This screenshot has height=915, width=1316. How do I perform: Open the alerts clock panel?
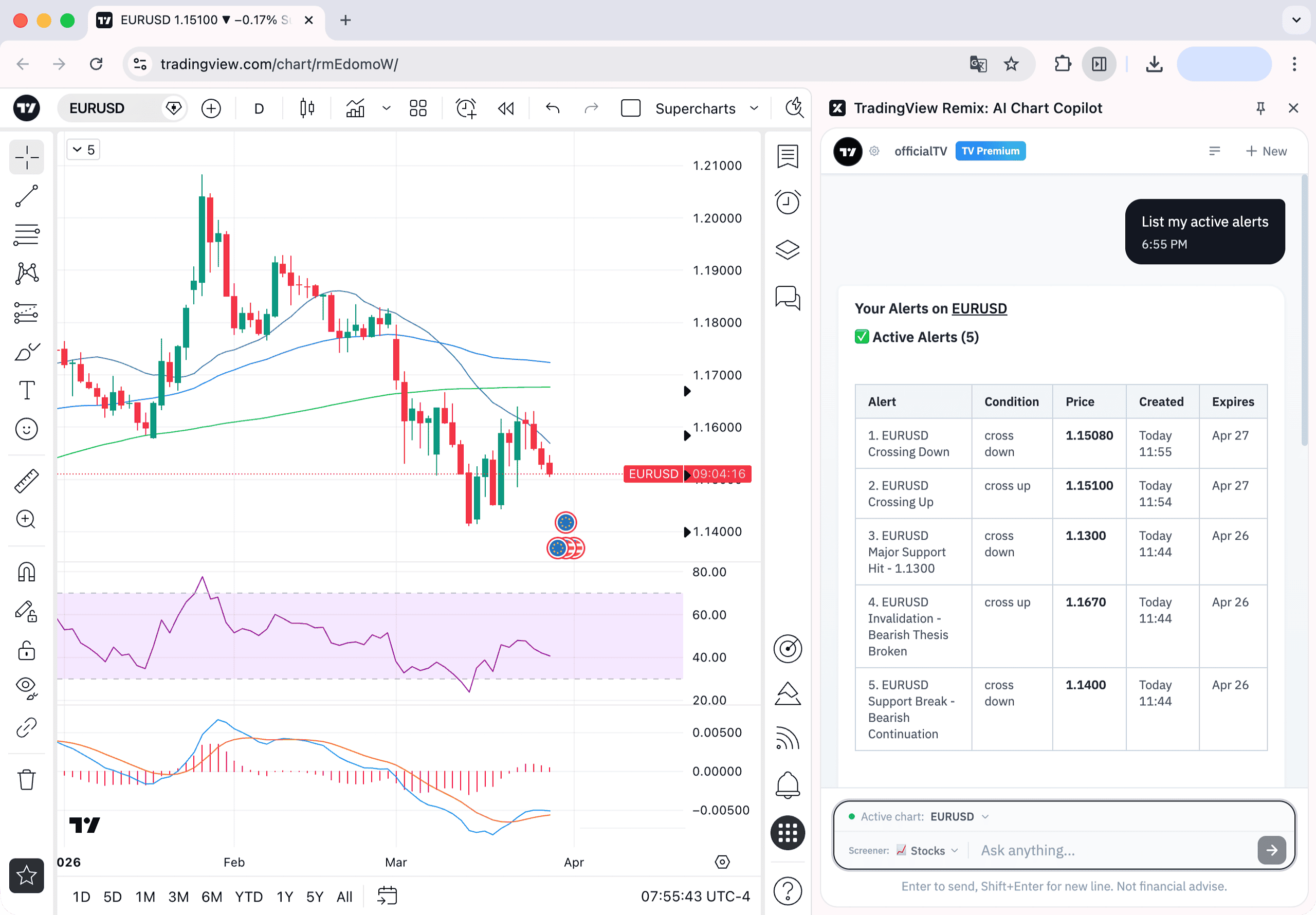[x=788, y=202]
